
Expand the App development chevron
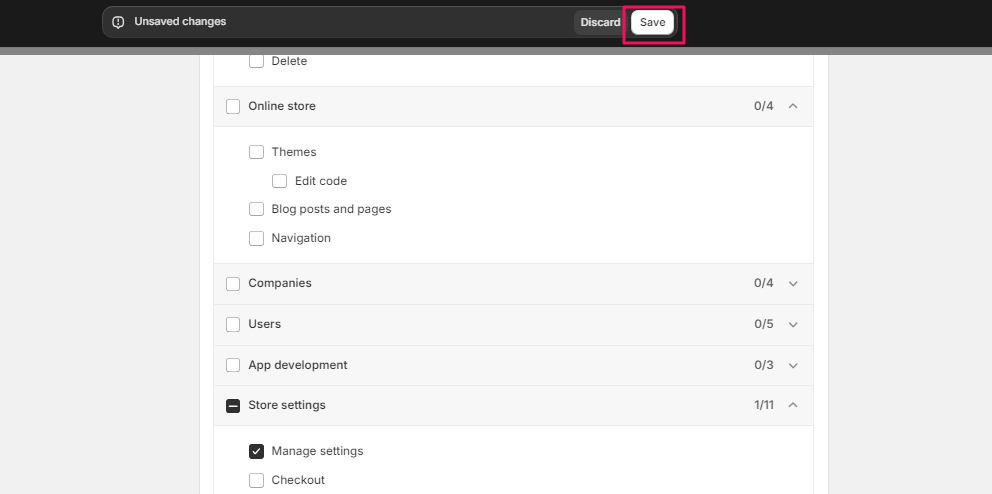[x=793, y=366]
